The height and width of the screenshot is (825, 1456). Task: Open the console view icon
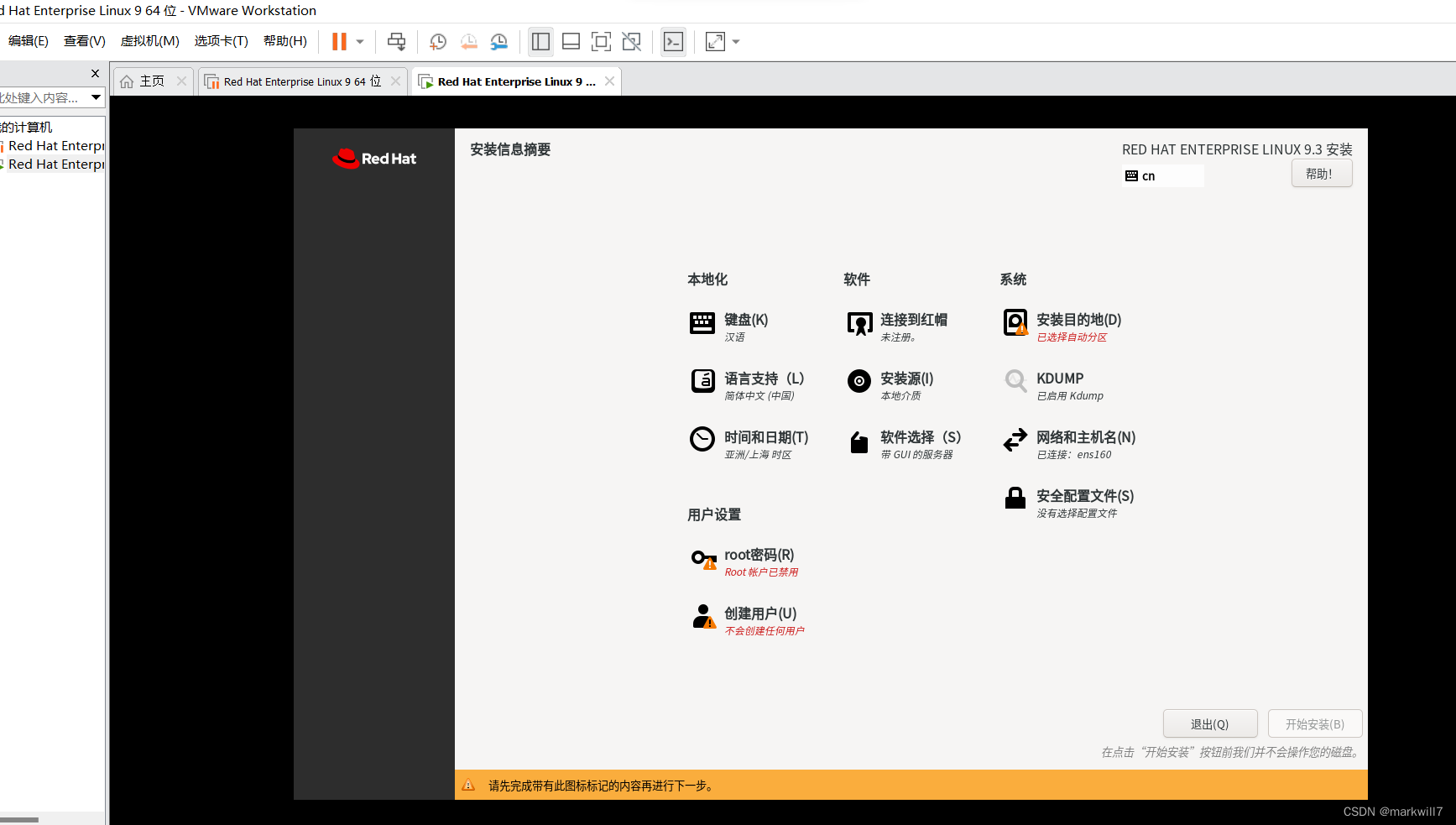point(673,42)
